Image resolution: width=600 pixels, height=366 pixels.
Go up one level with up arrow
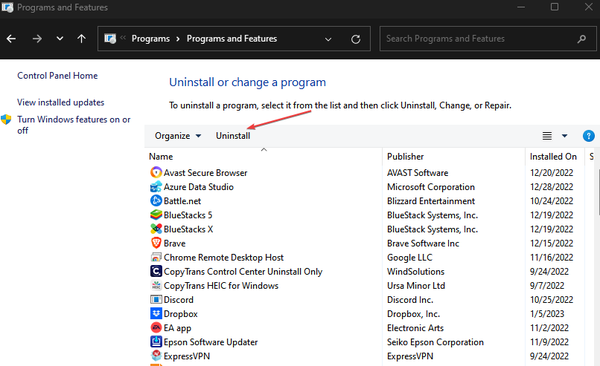[x=81, y=39]
